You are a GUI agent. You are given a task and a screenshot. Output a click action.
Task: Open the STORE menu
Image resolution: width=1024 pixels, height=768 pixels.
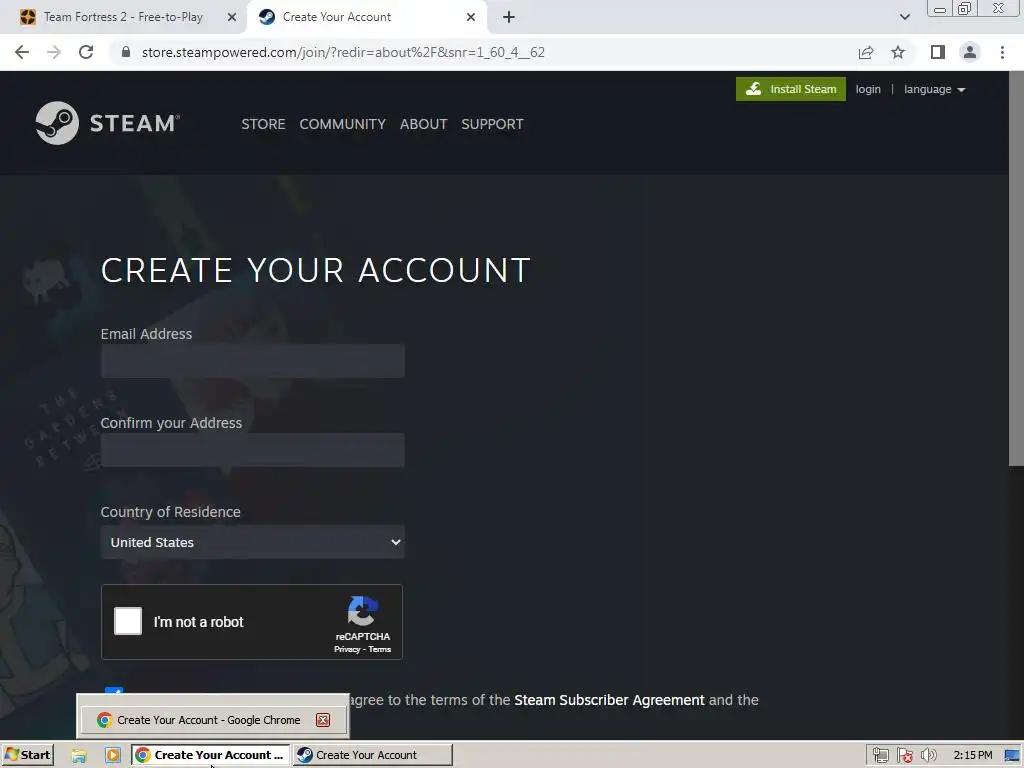263,124
